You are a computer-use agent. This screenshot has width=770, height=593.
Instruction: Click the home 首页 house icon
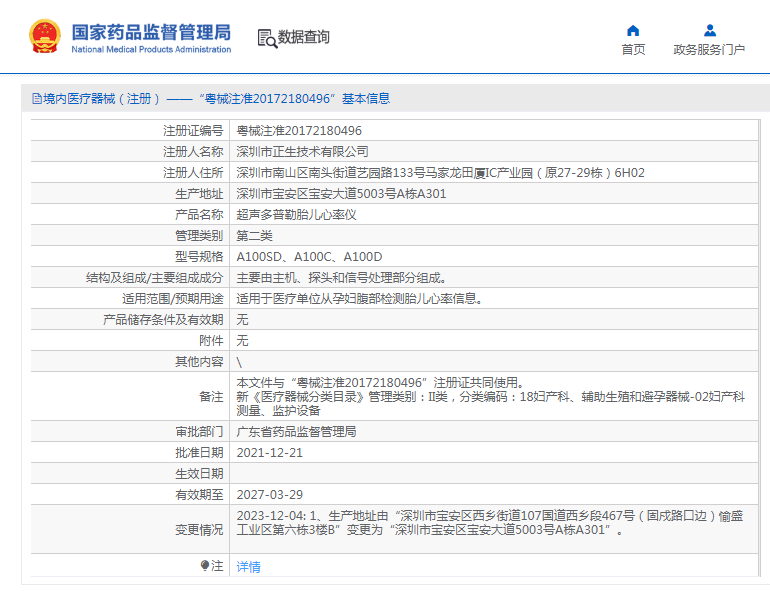[633, 30]
